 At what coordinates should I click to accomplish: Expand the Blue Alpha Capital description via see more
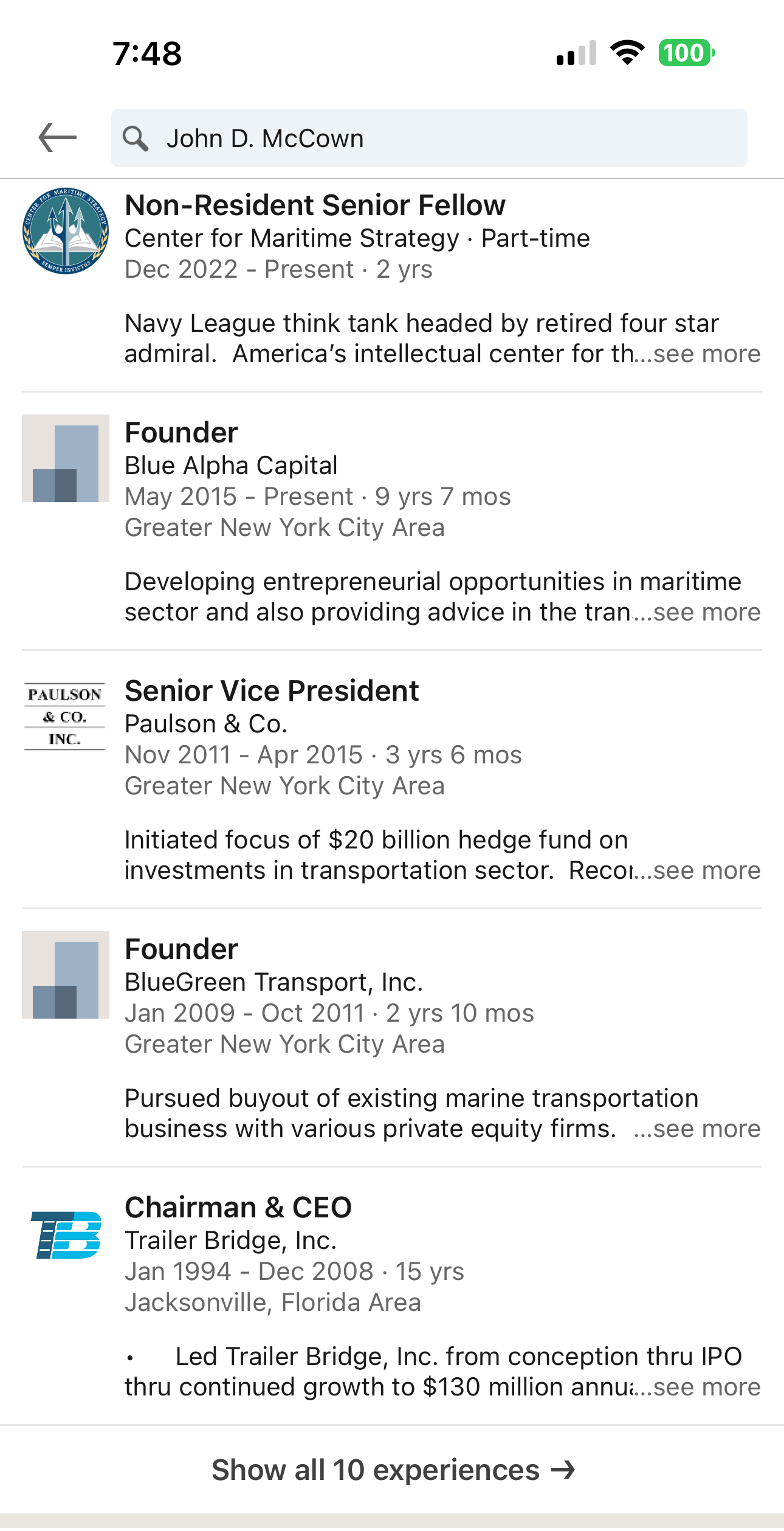click(x=706, y=612)
